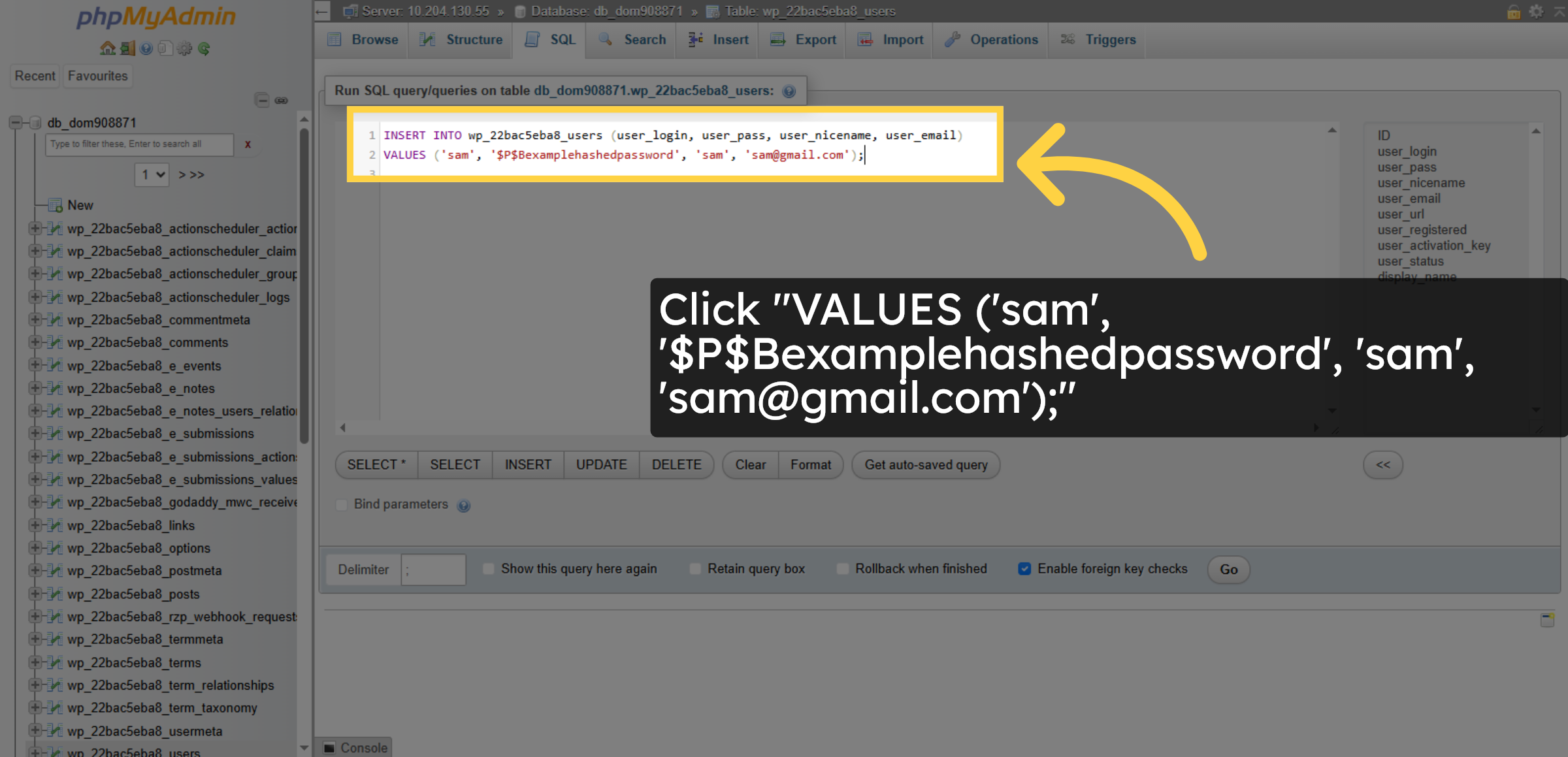Click the Format query button
This screenshot has height=757, width=1568.
(810, 465)
